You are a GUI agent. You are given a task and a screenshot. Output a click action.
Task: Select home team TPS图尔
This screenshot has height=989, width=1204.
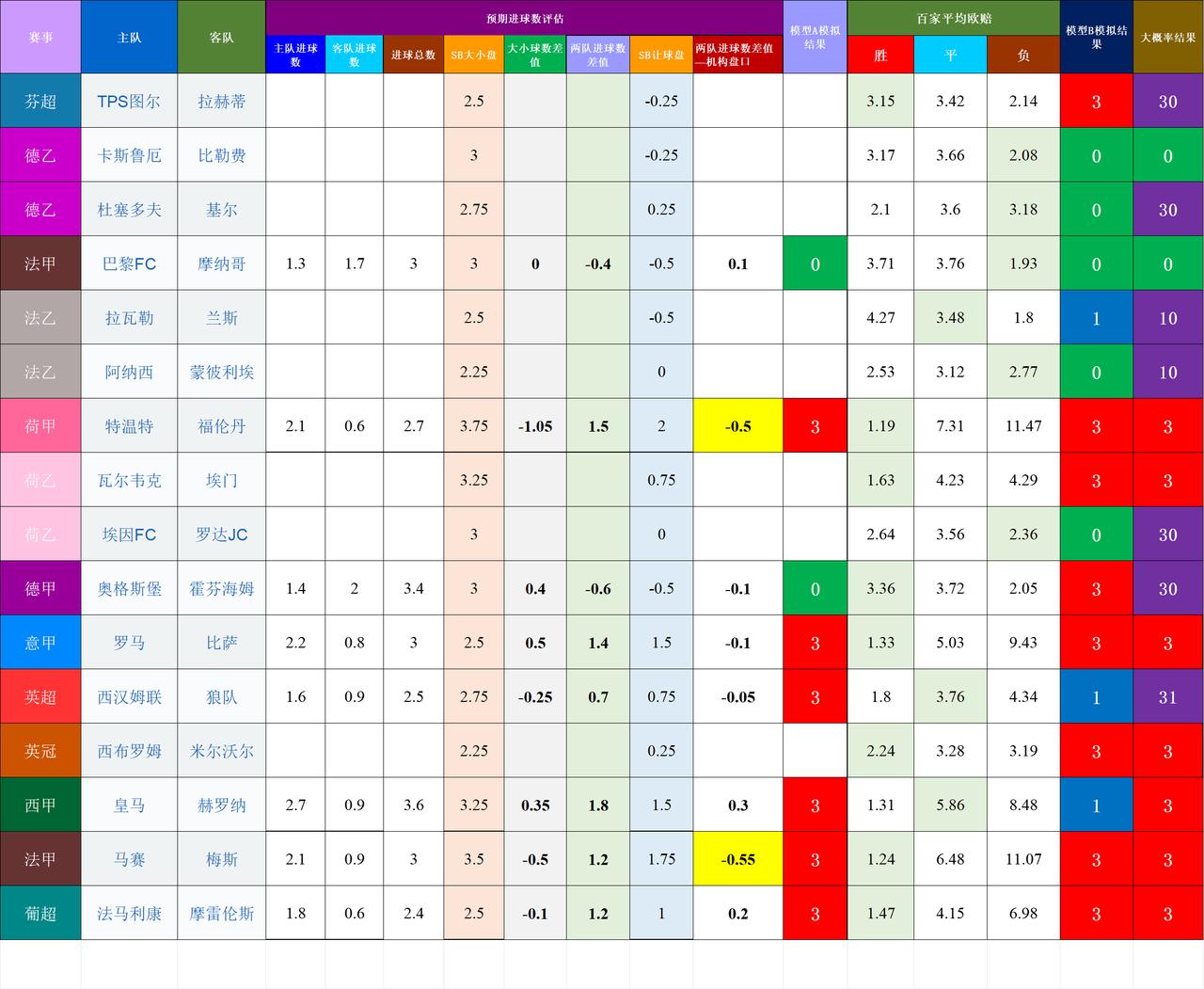(129, 101)
